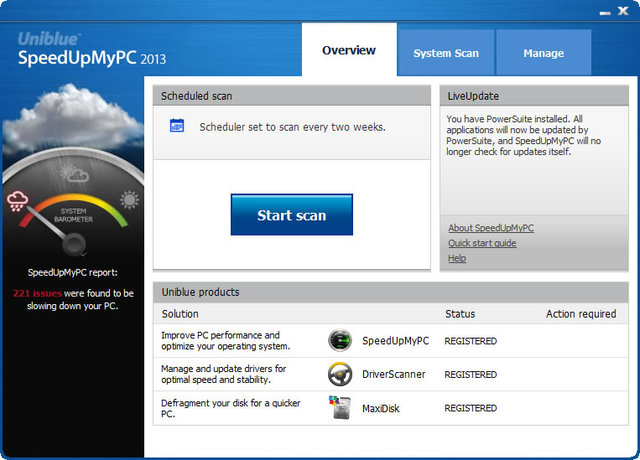Click the Status column header
640x460 pixels.
(460, 314)
